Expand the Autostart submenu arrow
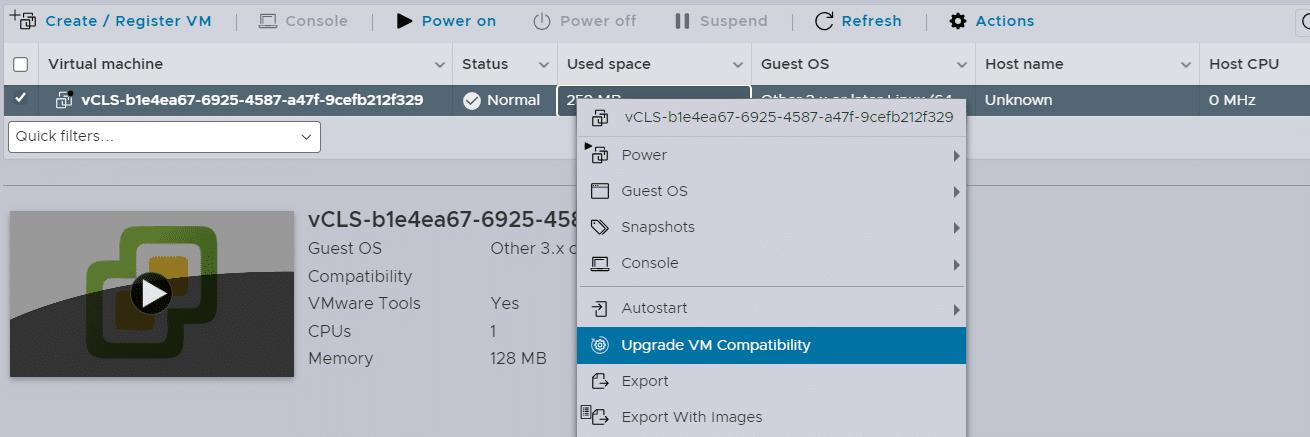The width and height of the screenshot is (1310, 437). pyautogui.click(x=956, y=309)
